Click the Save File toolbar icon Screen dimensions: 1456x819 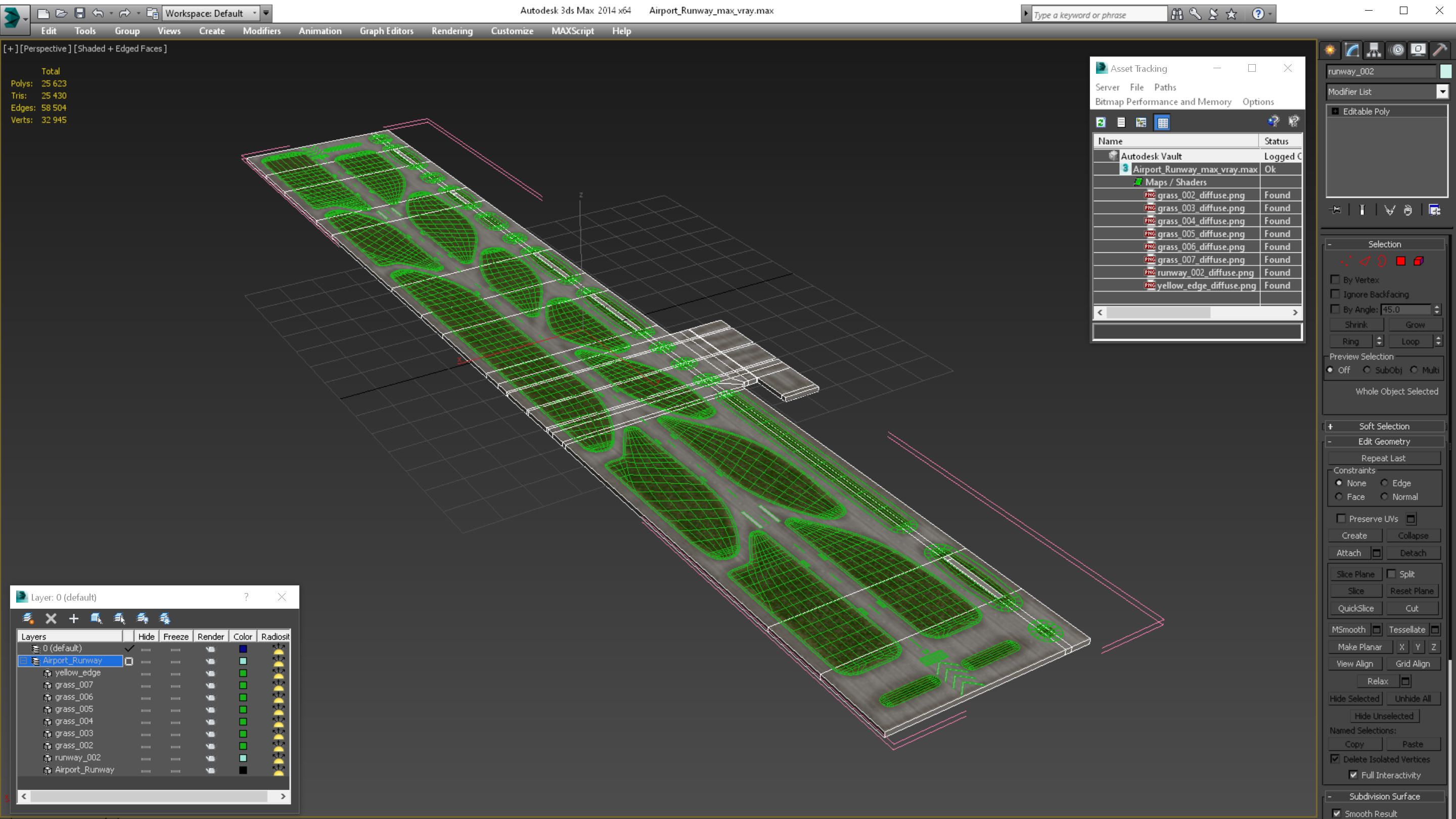point(80,13)
